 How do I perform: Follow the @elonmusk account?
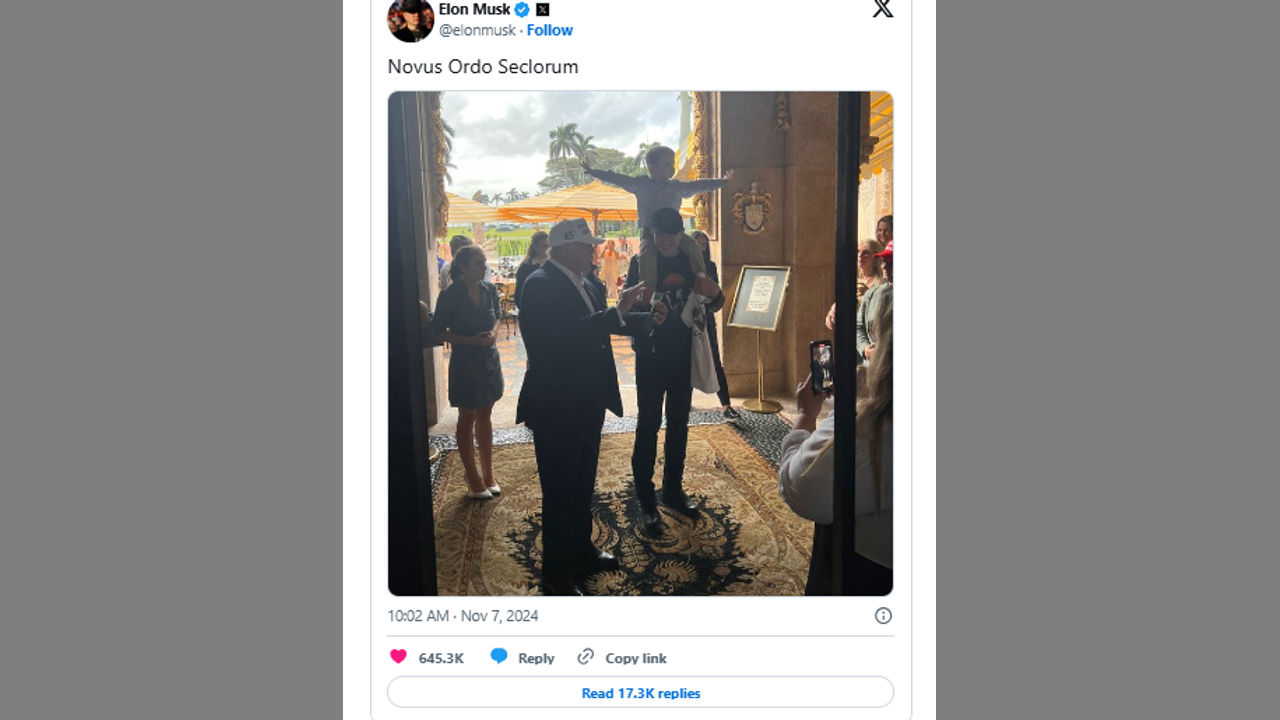pyautogui.click(x=550, y=30)
